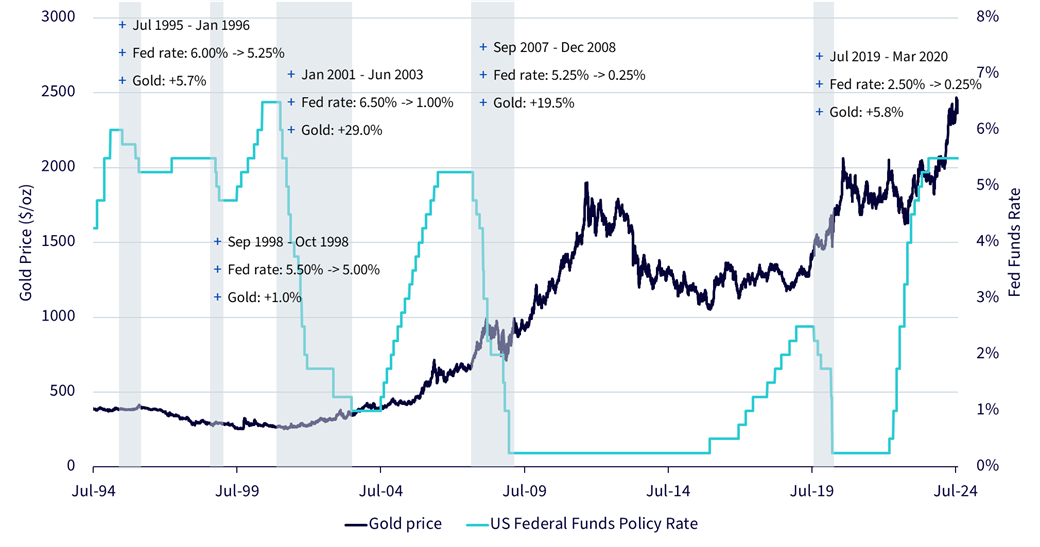Image resolution: width=1040 pixels, height=547 pixels.
Task: Click the Gold price legend entry
Action: click(393, 524)
